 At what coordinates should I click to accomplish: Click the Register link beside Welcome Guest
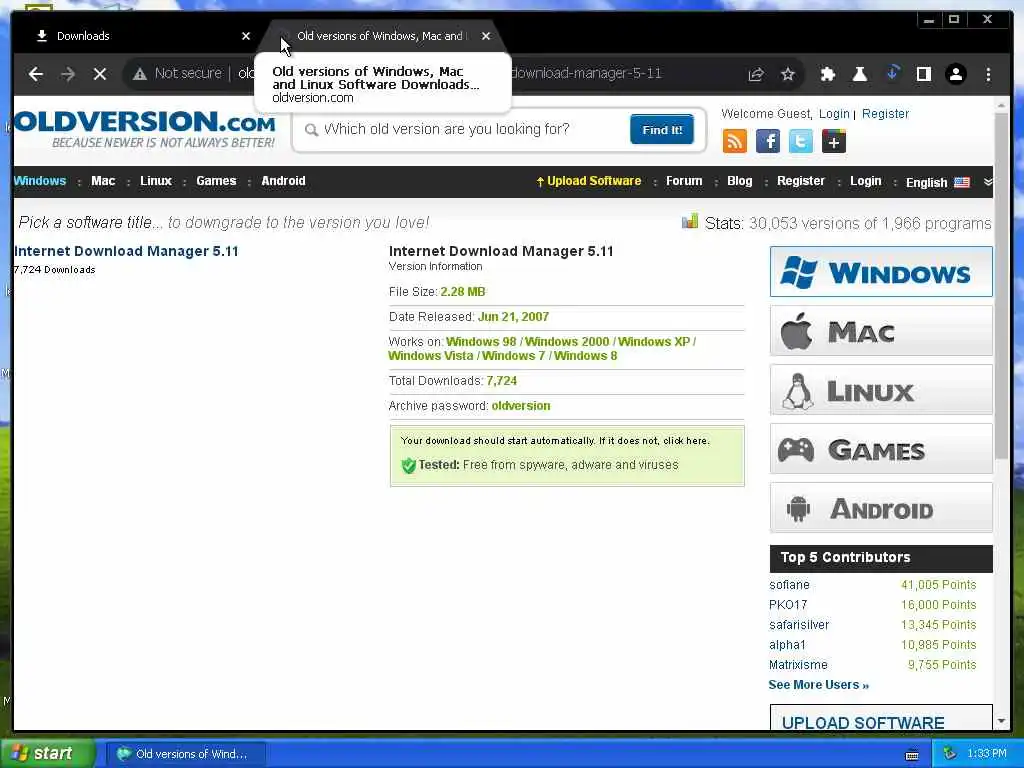pyautogui.click(x=886, y=114)
